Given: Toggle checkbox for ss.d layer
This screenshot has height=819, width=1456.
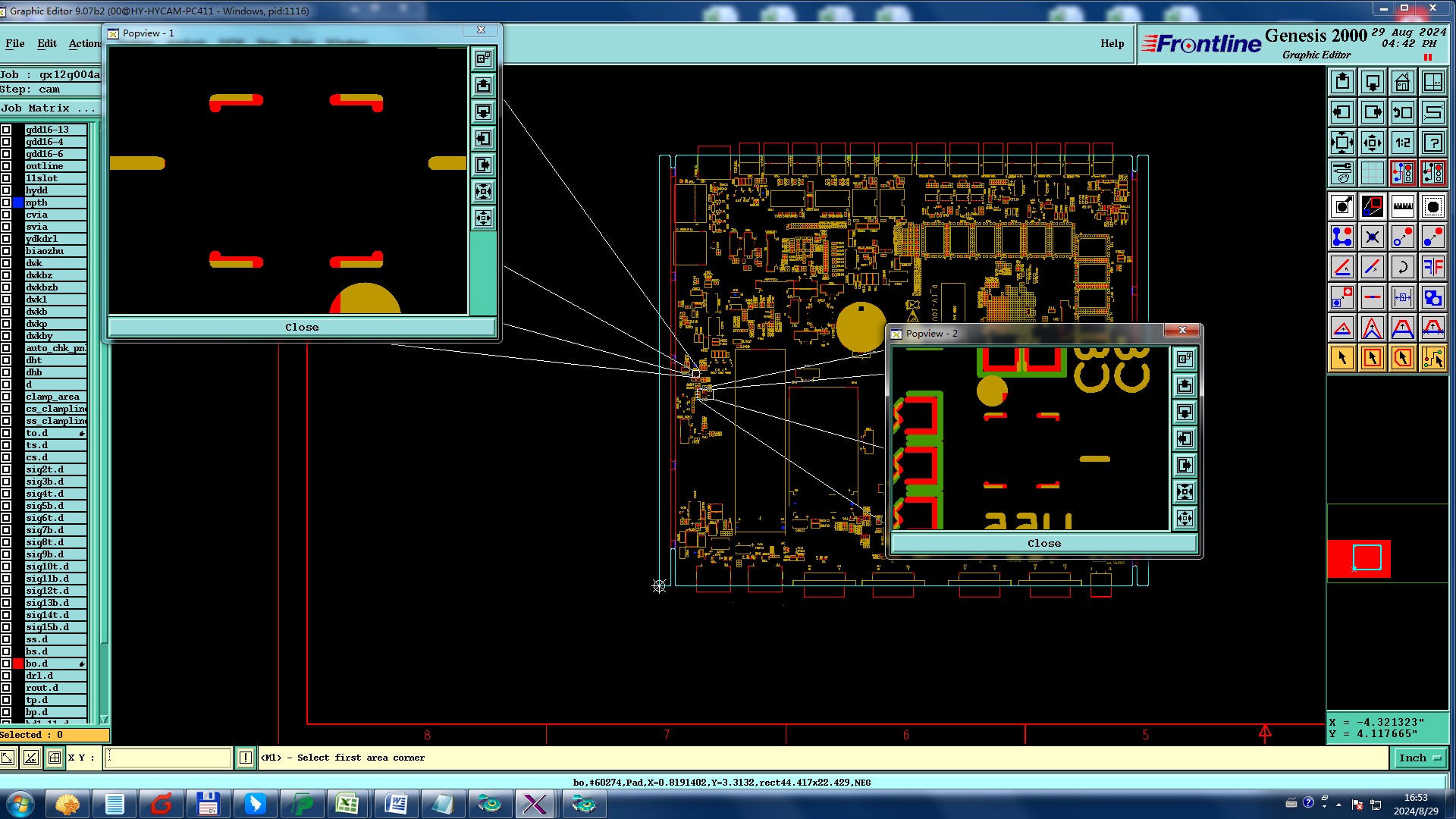Looking at the screenshot, I should point(6,639).
